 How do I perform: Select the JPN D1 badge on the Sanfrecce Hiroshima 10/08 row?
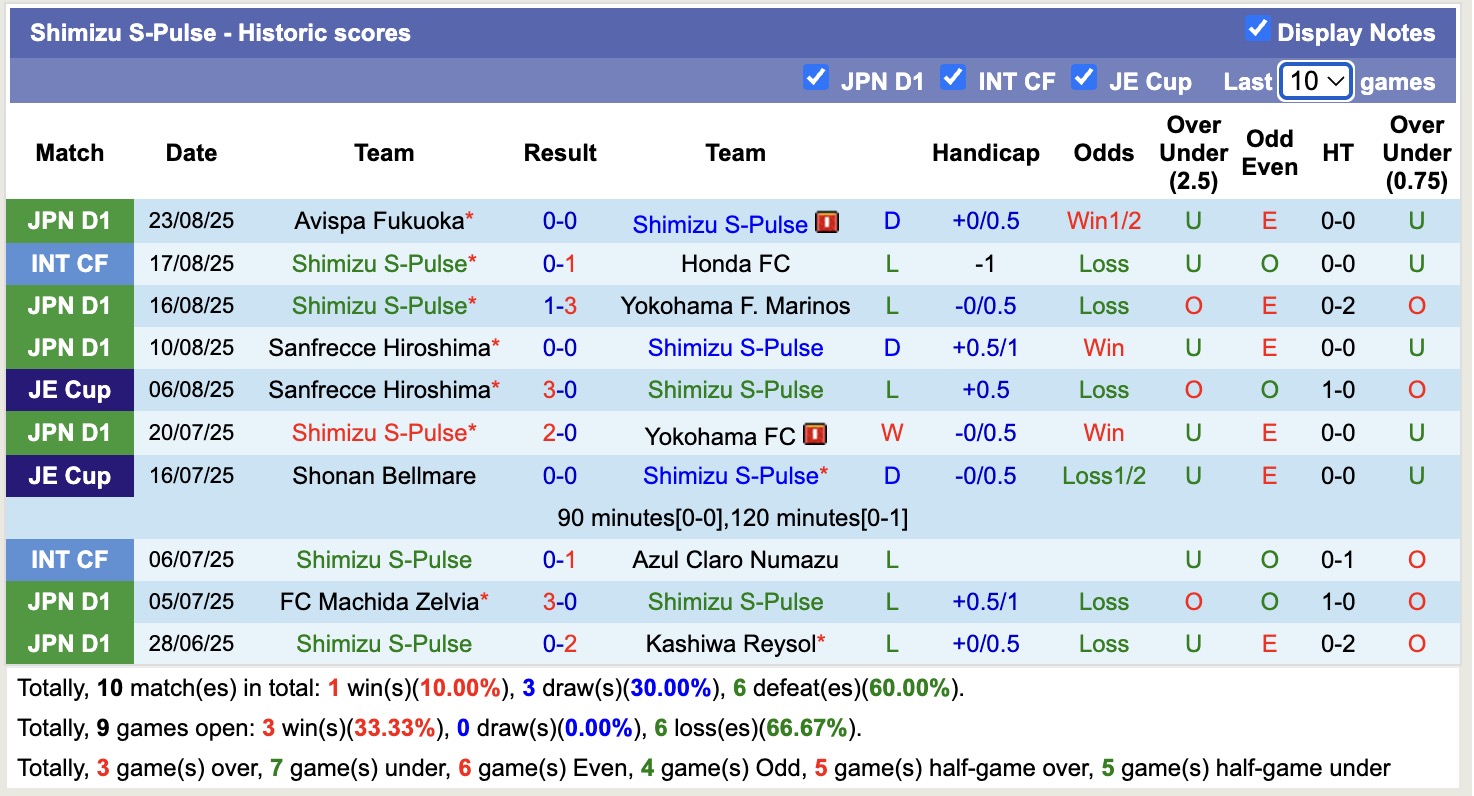[69, 348]
